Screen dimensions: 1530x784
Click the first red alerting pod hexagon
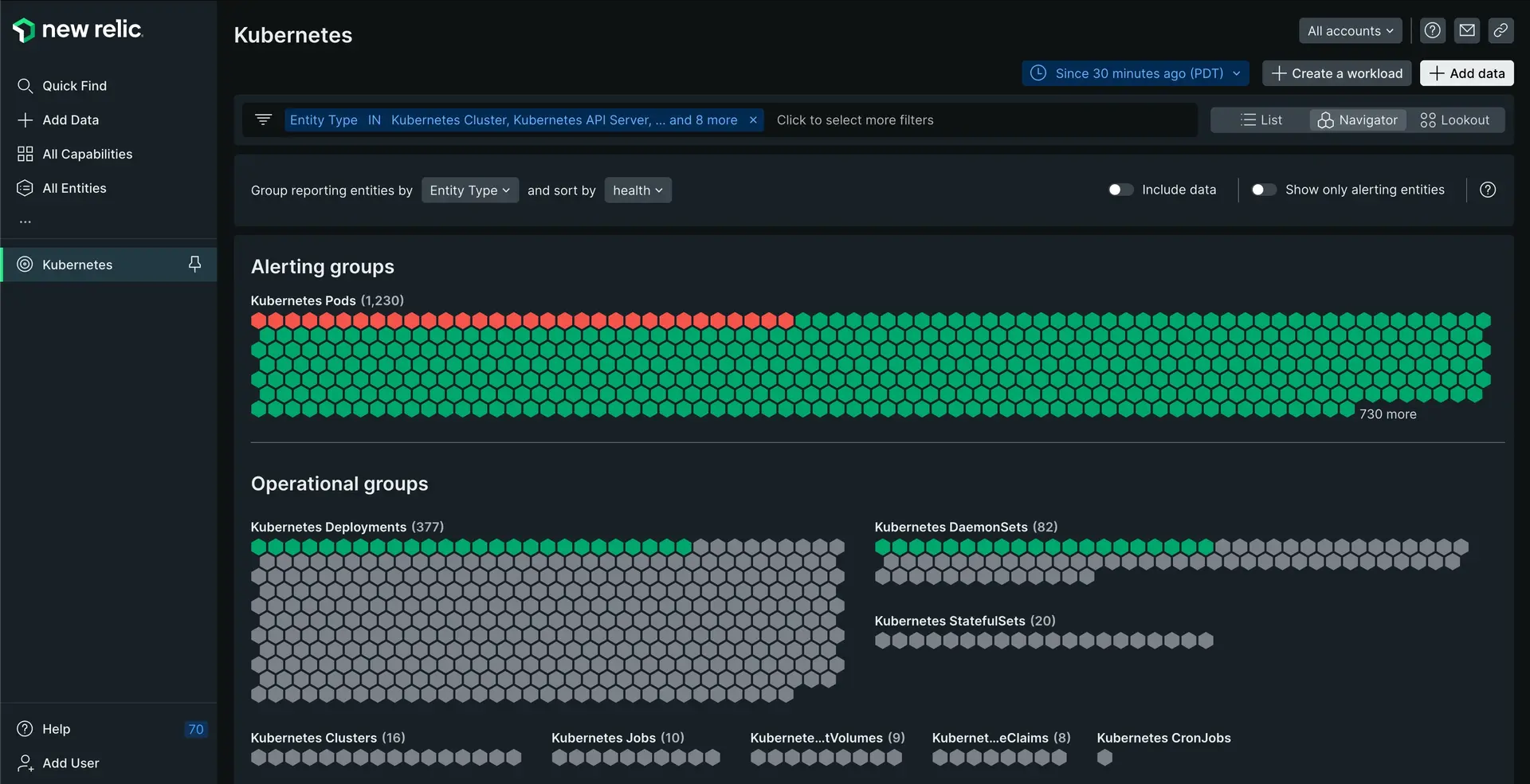pyautogui.click(x=259, y=321)
